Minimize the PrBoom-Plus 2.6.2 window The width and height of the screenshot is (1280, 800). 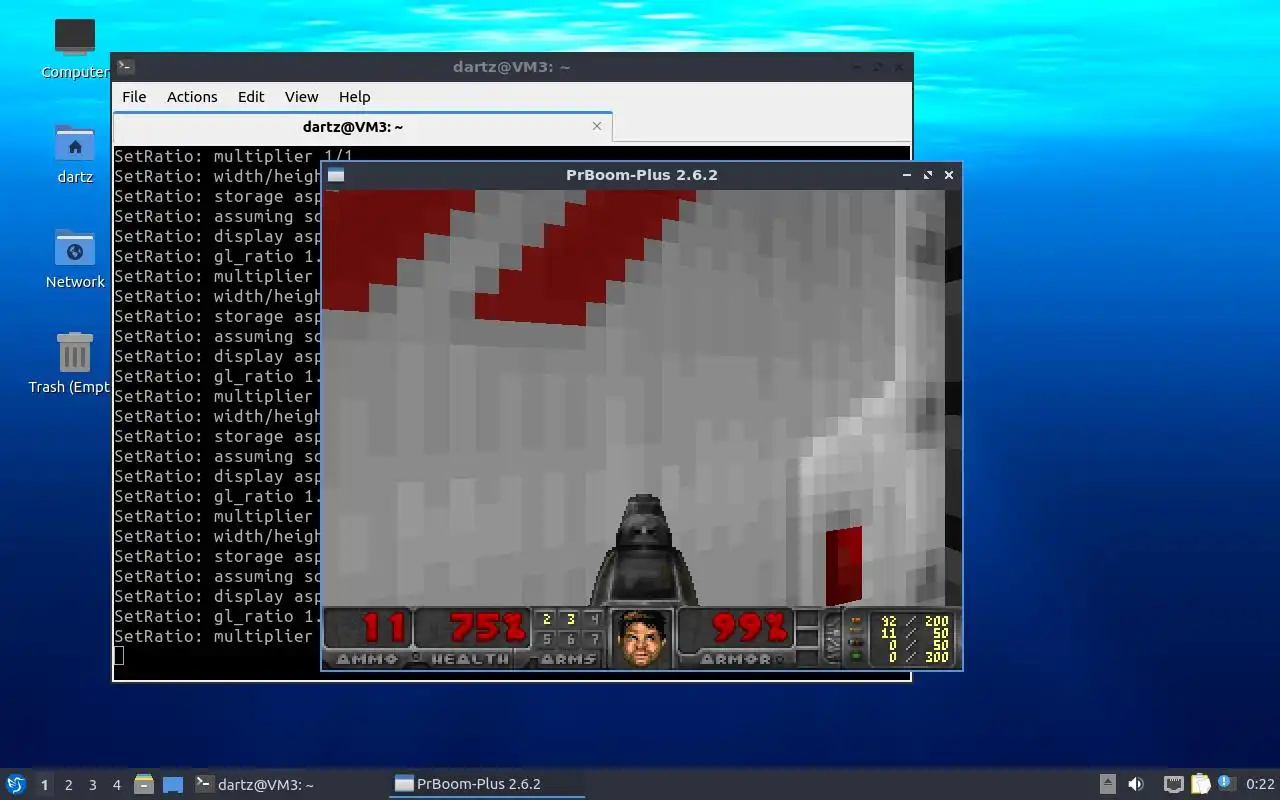point(907,175)
